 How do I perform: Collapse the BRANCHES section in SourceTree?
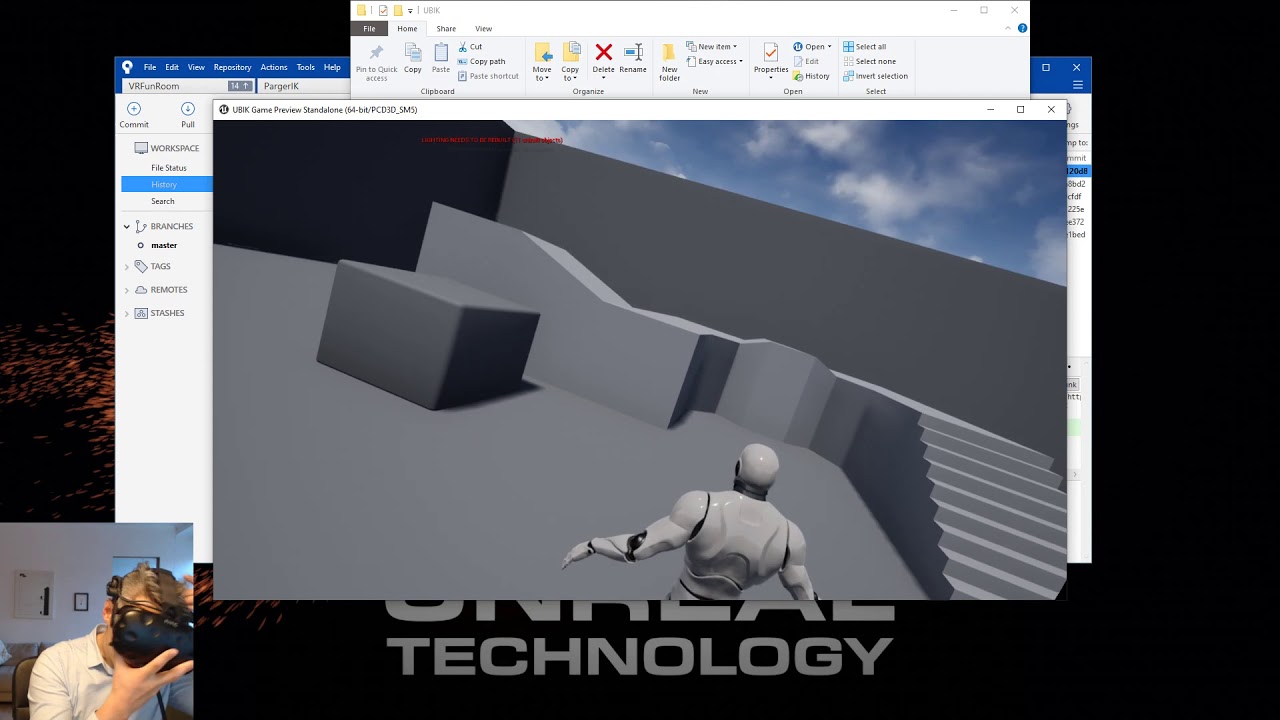click(x=127, y=227)
